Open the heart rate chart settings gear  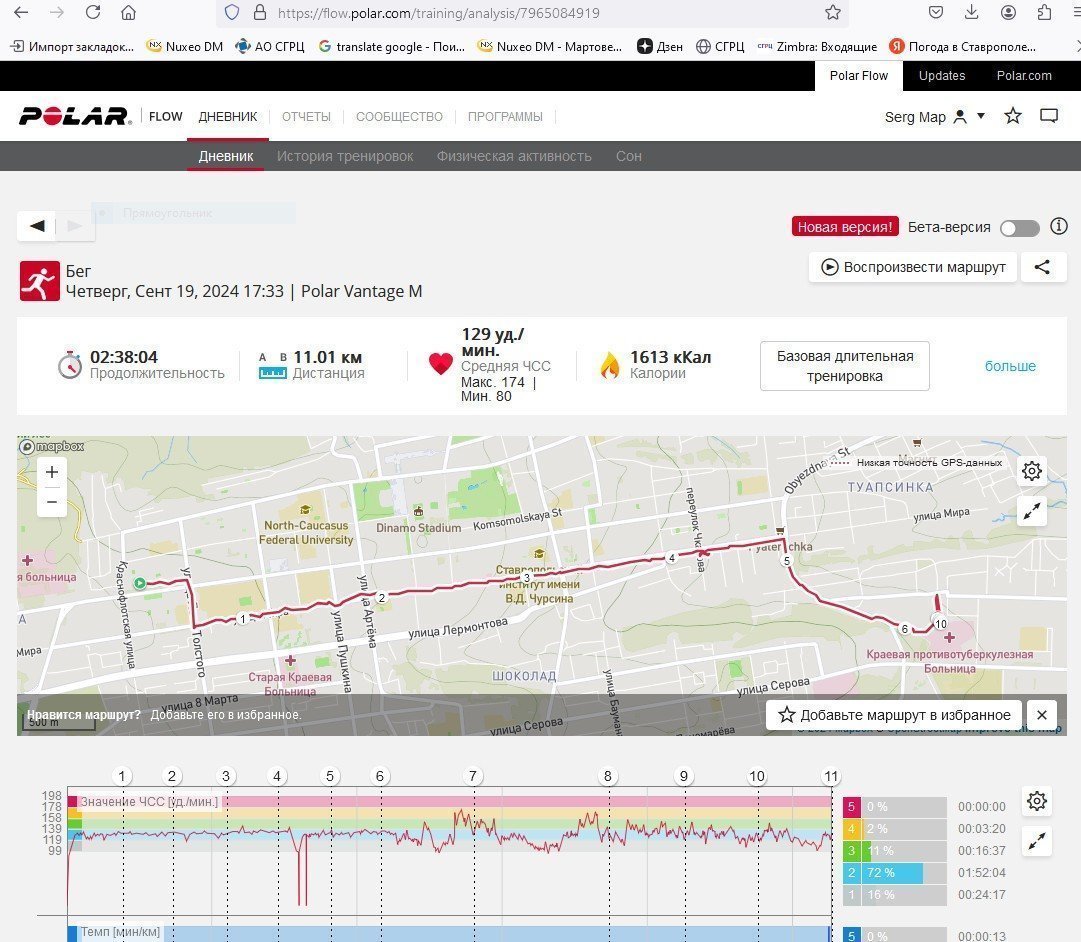(x=1037, y=801)
